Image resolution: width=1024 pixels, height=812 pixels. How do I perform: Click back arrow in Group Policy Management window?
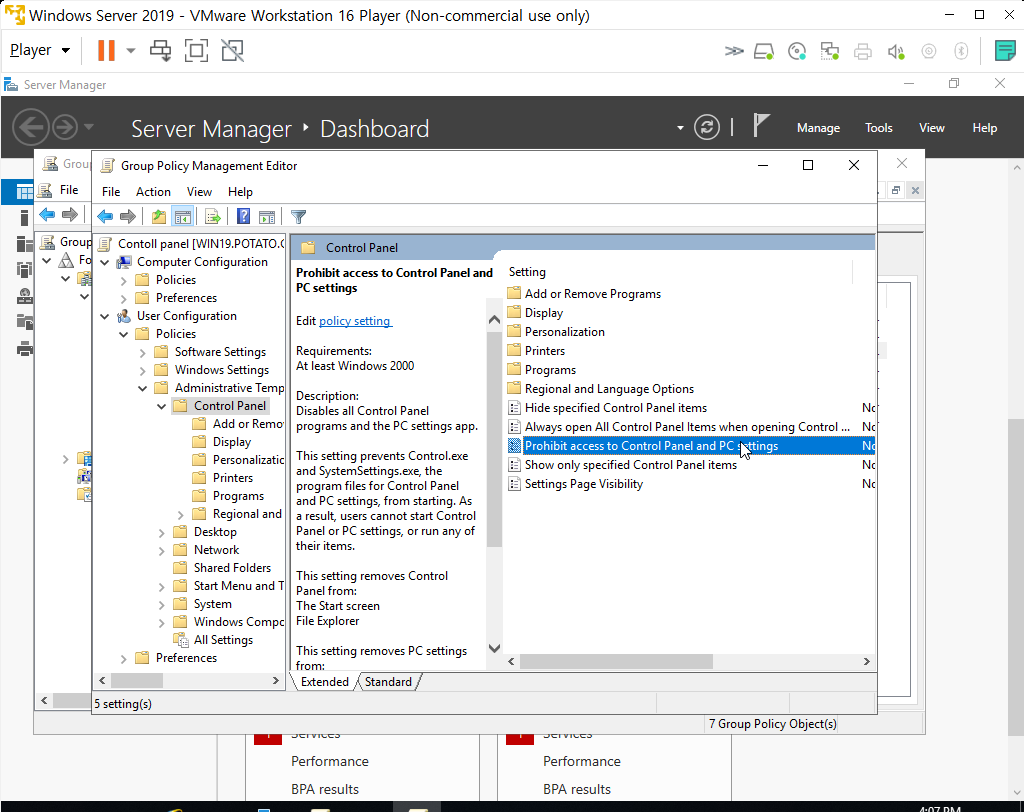point(47,214)
